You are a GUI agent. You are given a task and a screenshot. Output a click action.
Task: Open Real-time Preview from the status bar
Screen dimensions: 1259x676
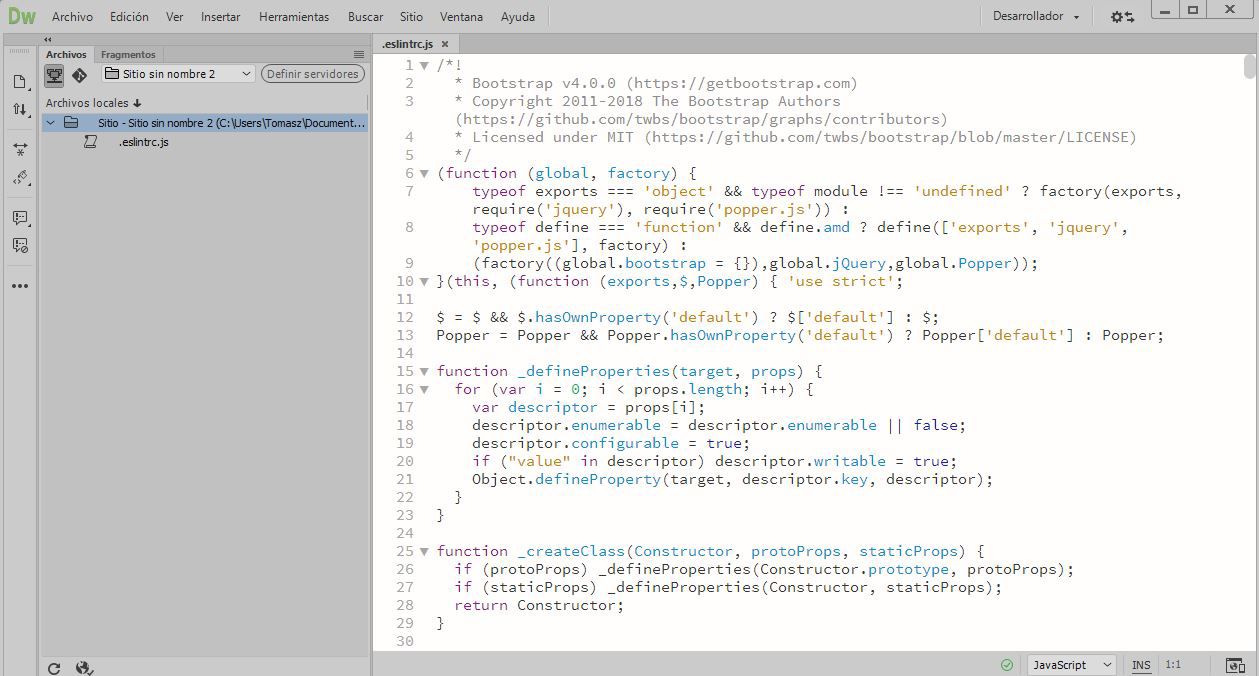tap(1234, 664)
